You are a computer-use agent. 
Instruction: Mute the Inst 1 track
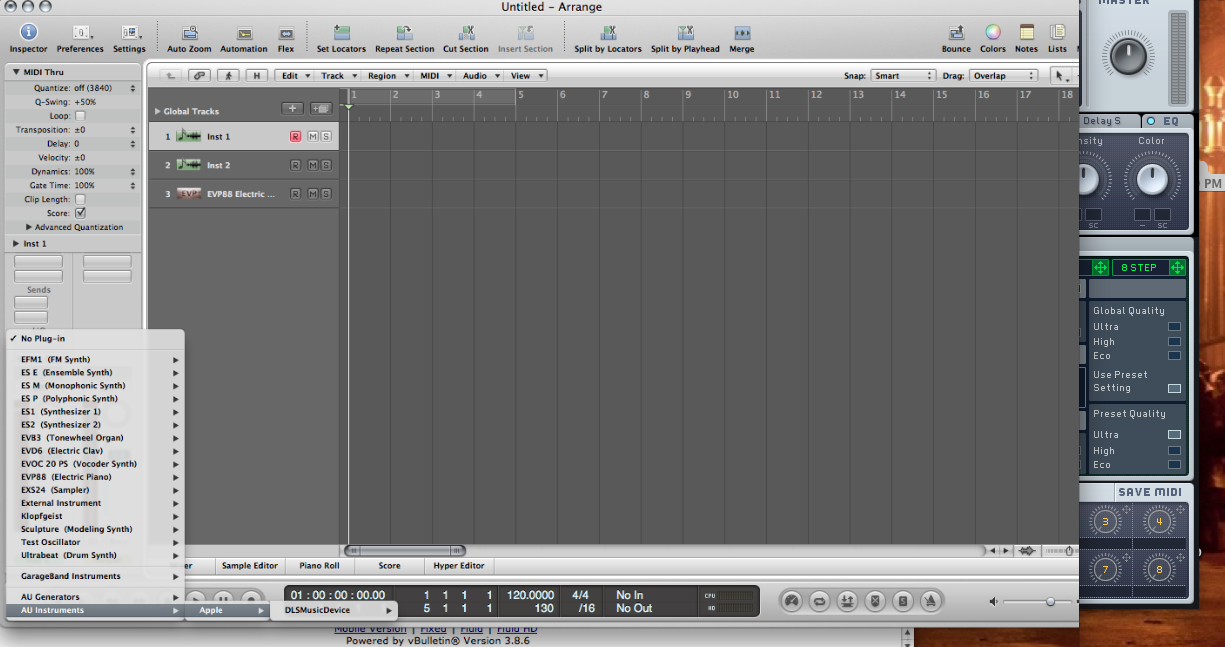click(x=313, y=136)
